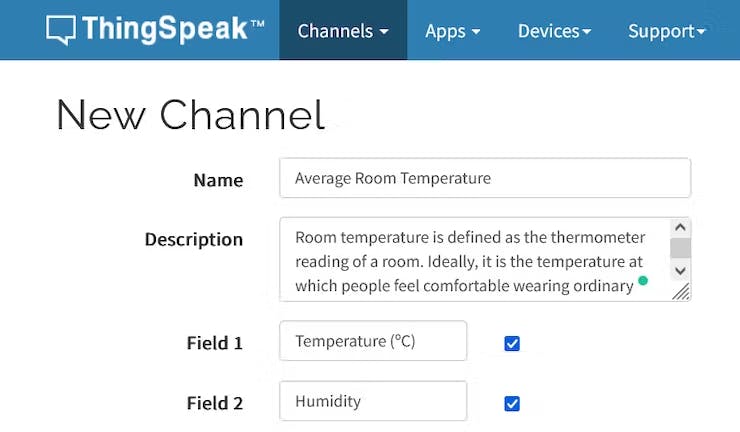Screen dimensions: 740x432
Task: Open the Channels dropdown menu
Action: tap(343, 31)
